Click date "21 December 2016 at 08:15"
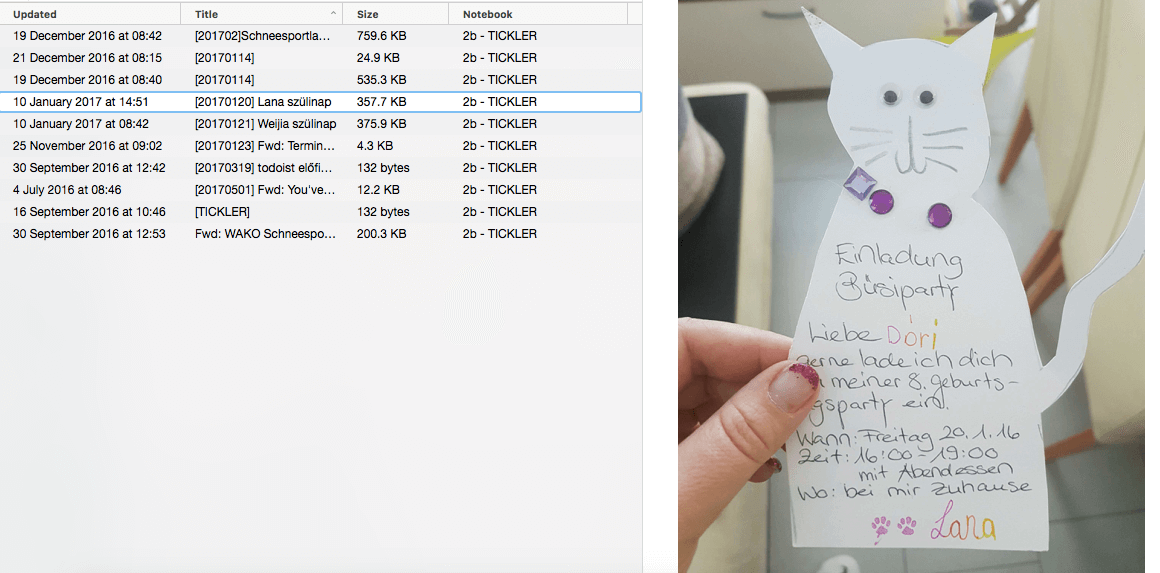1160x573 pixels. (87, 58)
